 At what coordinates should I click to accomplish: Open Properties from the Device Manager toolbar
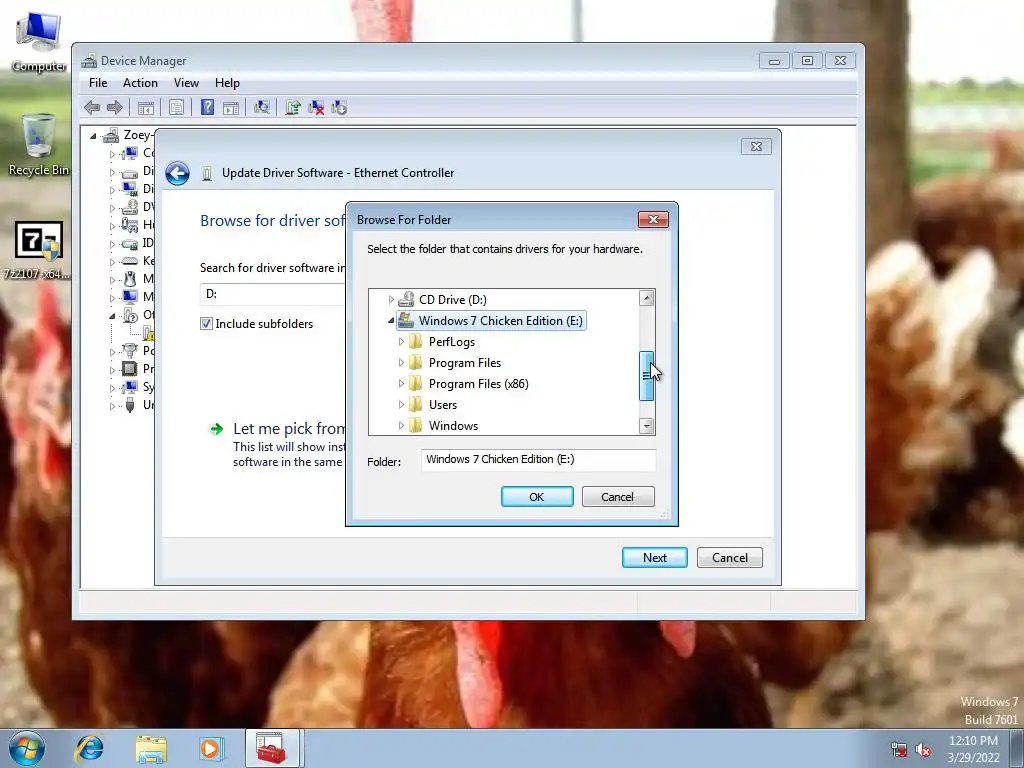point(176,108)
